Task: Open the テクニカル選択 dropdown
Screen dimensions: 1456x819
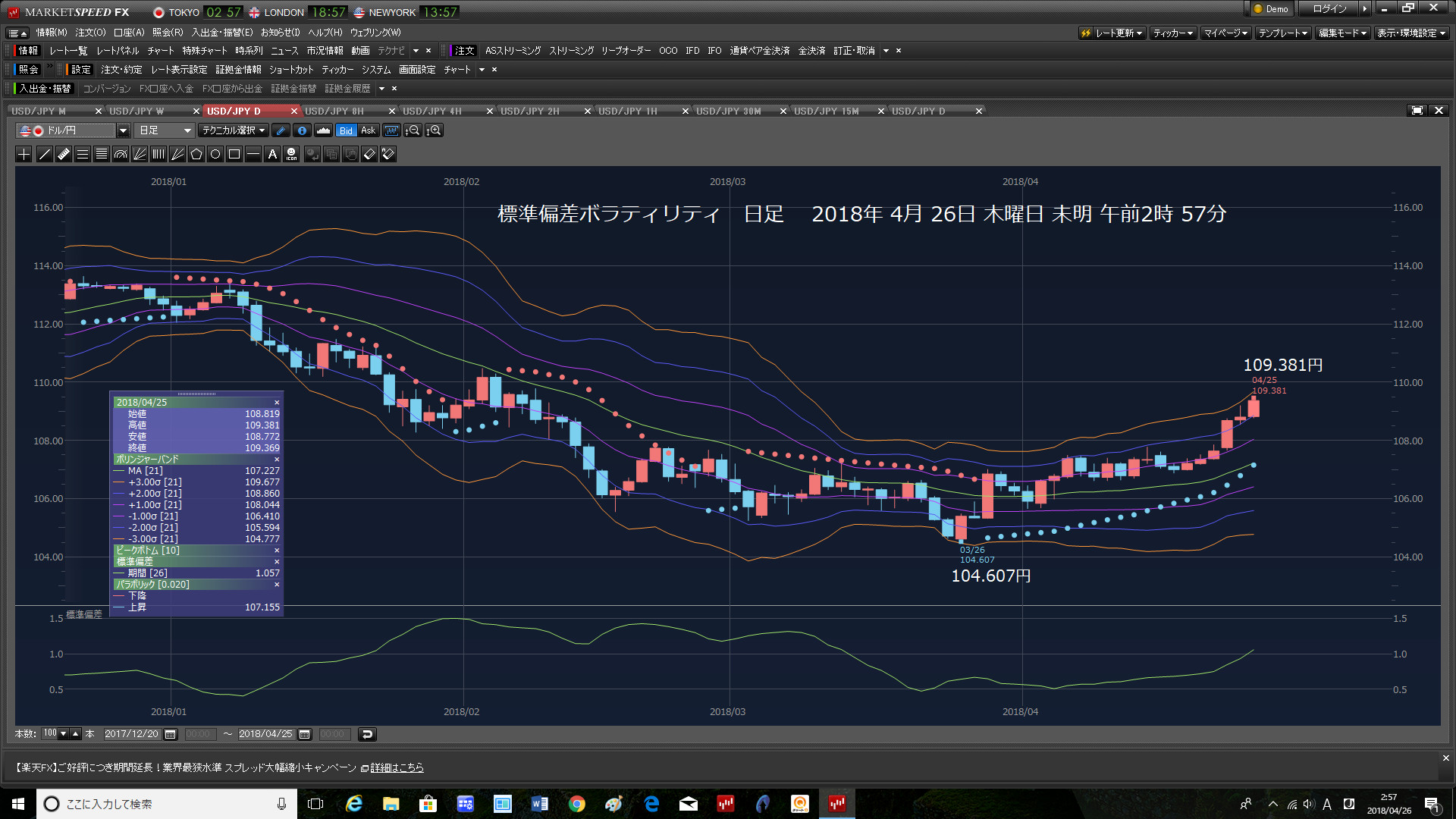Action: (234, 130)
